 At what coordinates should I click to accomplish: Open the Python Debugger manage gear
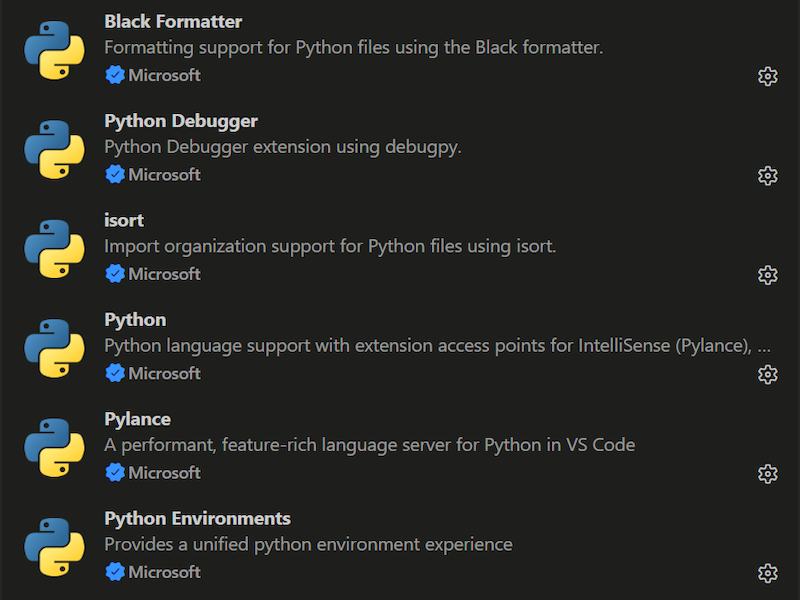pos(767,176)
